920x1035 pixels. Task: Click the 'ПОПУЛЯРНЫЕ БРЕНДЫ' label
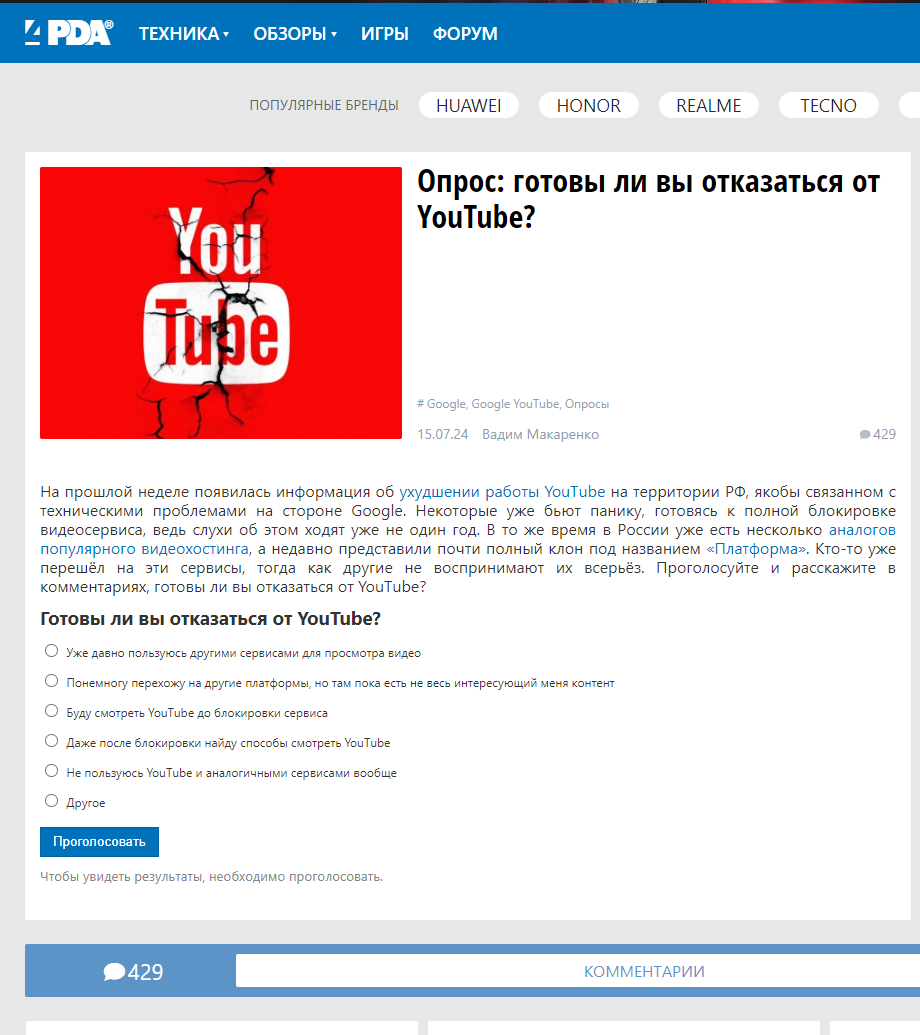coord(324,106)
